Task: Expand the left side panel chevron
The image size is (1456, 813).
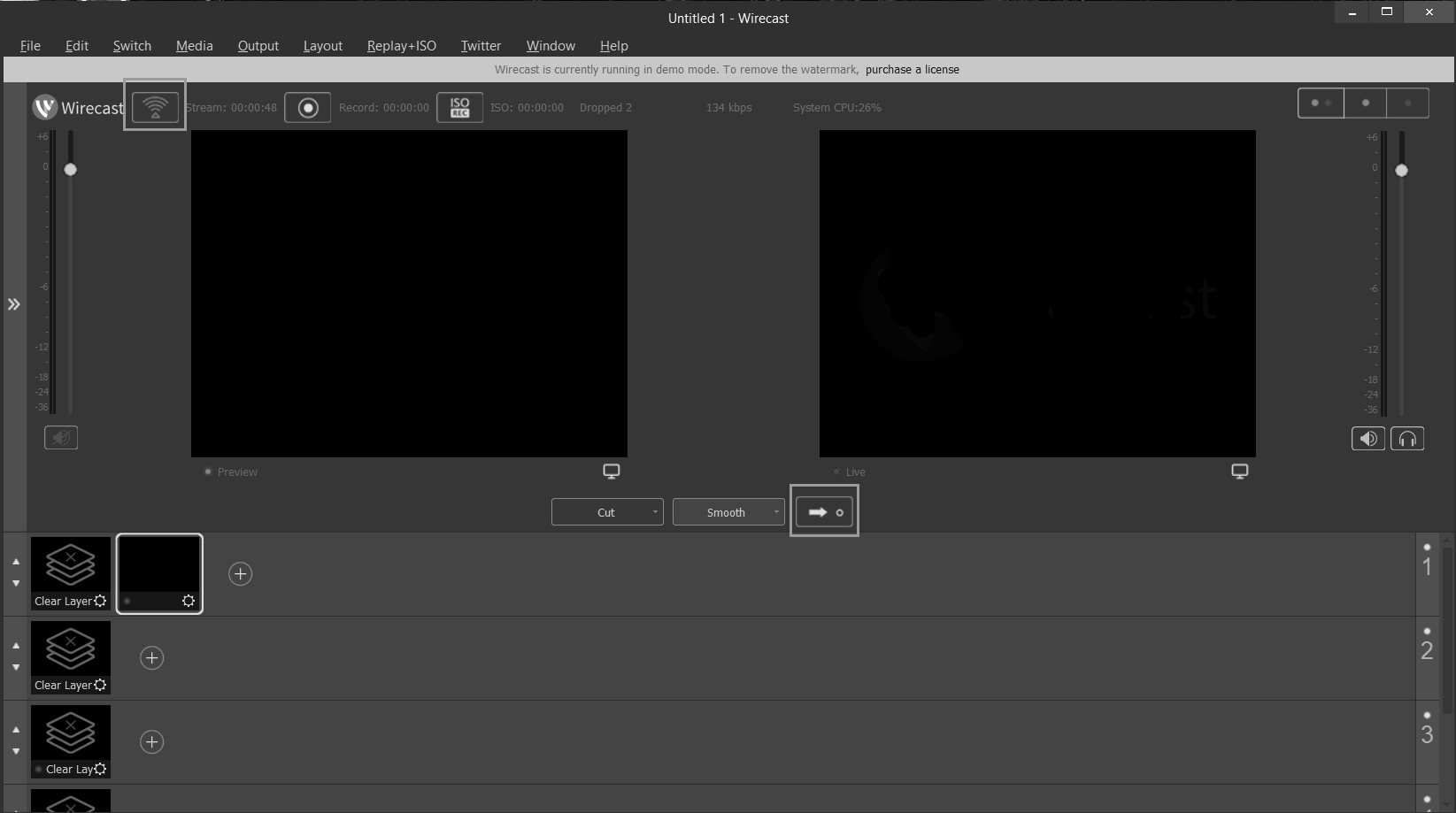Action: pos(14,303)
